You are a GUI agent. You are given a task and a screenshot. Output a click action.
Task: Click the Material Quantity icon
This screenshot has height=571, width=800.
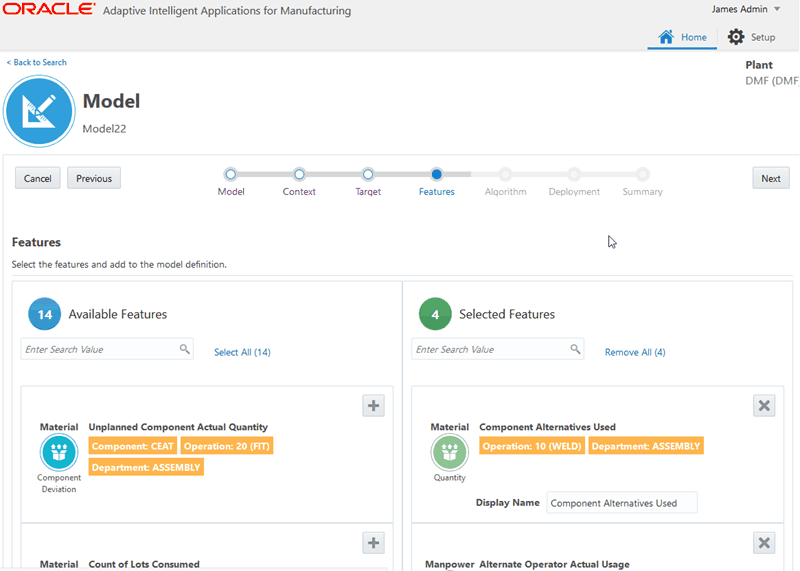coord(450,452)
